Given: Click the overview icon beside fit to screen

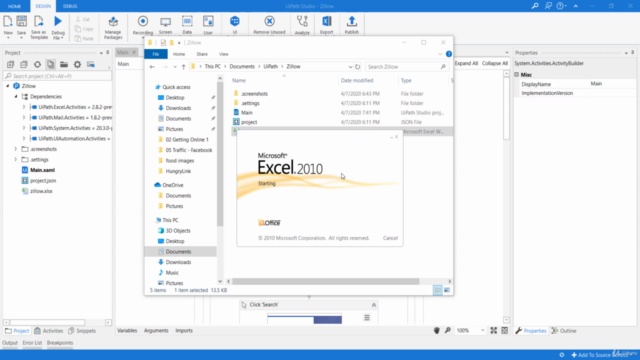Looking at the screenshot, I should click(505, 331).
